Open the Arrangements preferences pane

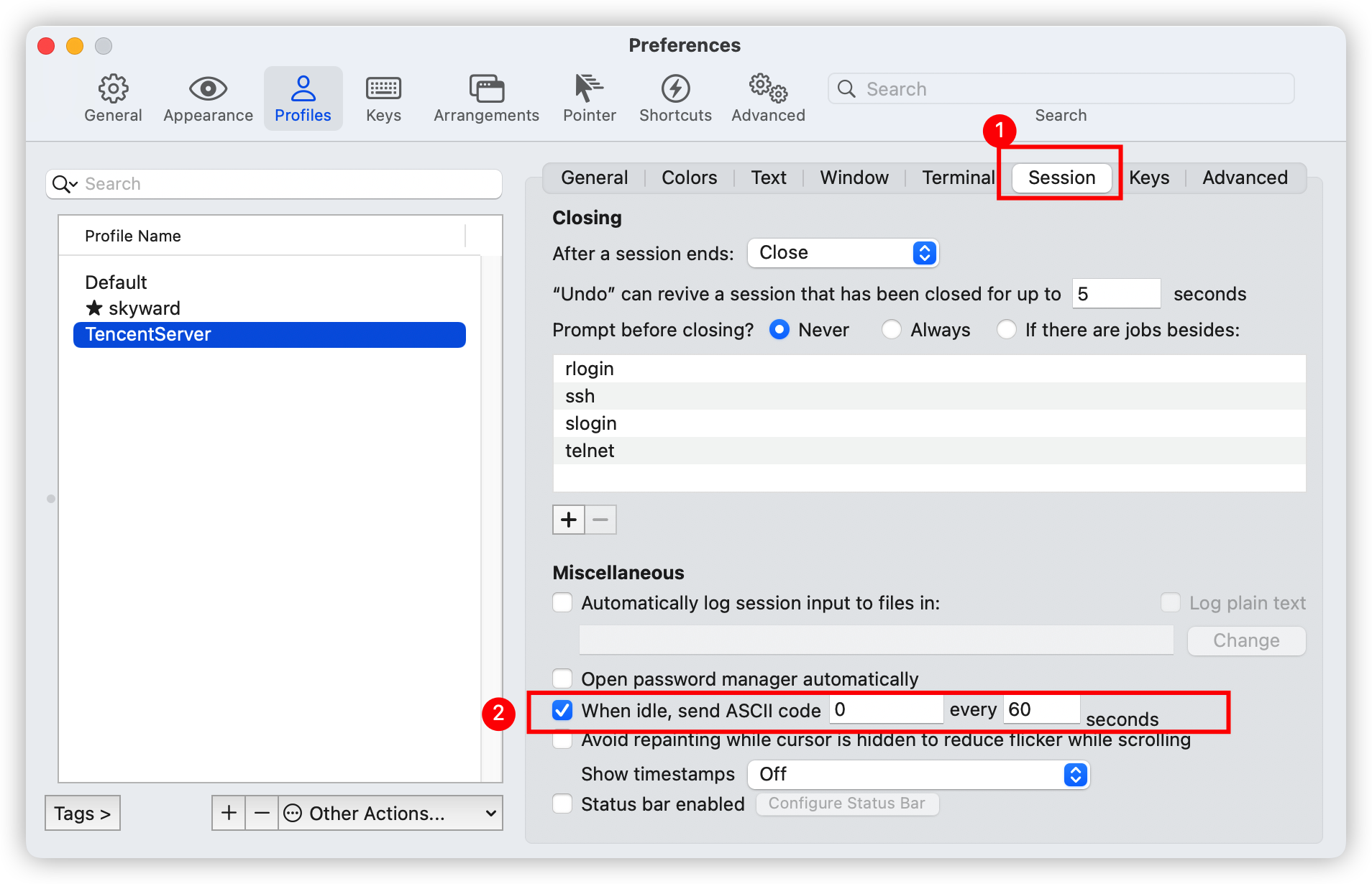[486, 97]
